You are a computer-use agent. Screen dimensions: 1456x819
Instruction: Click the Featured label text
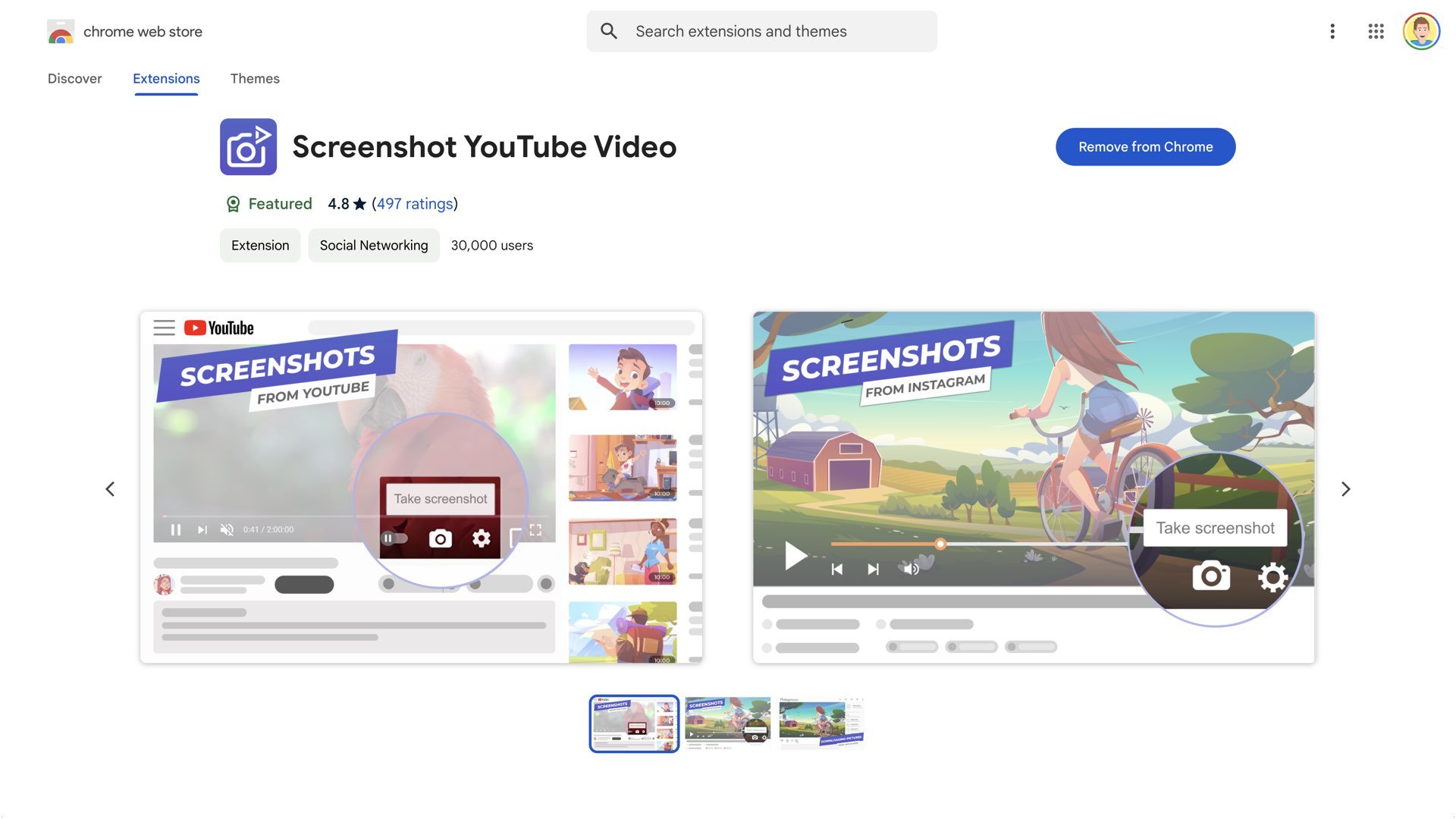[280, 204]
